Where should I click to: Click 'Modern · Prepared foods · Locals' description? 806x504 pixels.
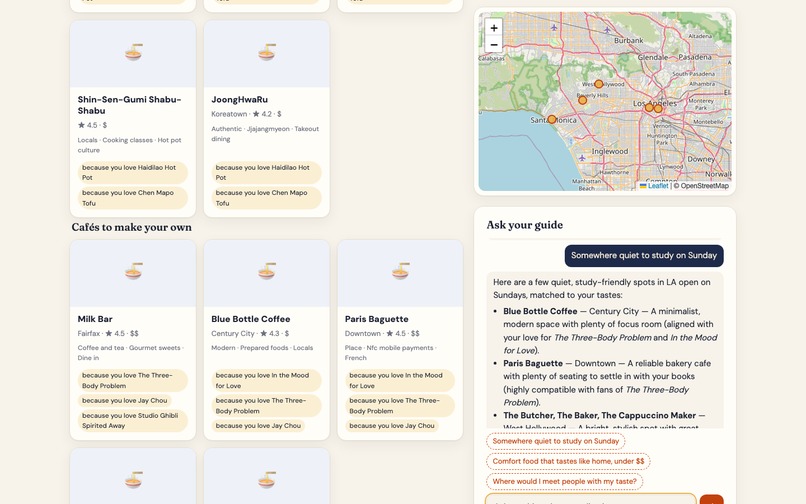click(262, 348)
